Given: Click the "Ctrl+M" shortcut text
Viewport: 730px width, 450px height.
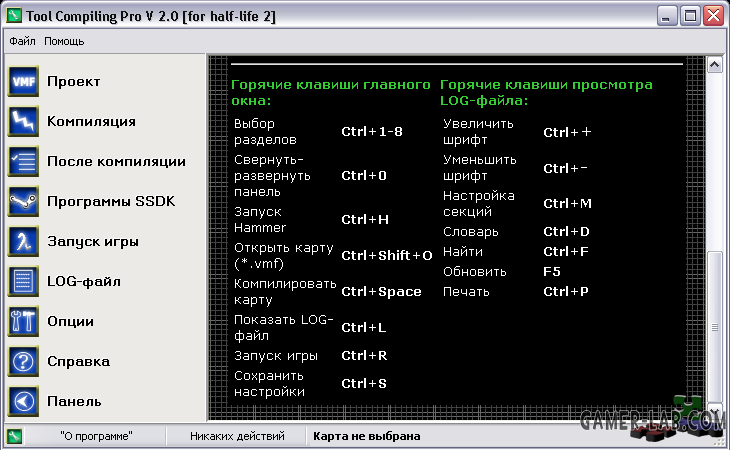Looking at the screenshot, I should point(568,203).
